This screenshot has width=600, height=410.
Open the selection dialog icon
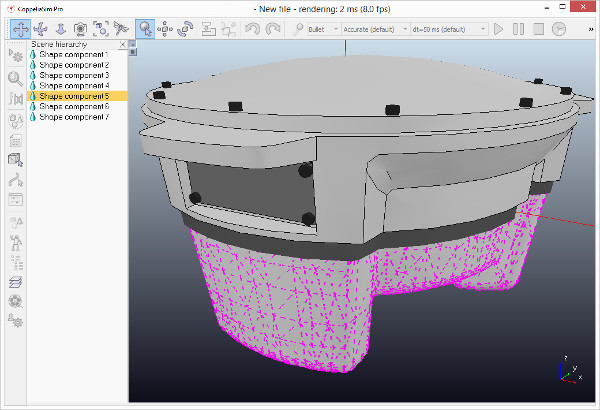point(16,199)
